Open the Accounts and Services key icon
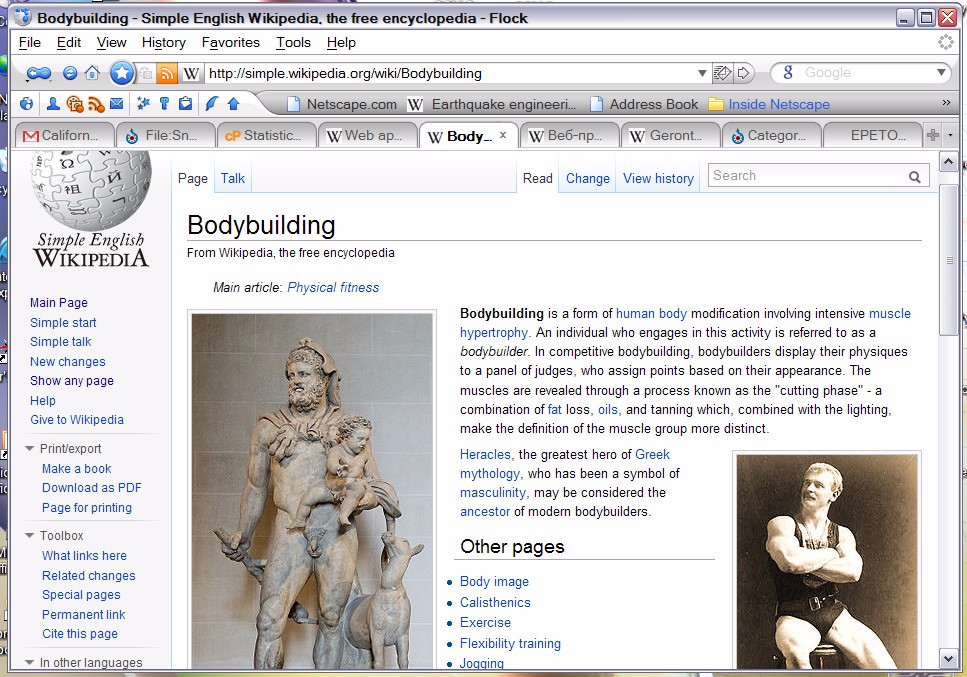Image resolution: width=967 pixels, height=677 pixels. 164,104
